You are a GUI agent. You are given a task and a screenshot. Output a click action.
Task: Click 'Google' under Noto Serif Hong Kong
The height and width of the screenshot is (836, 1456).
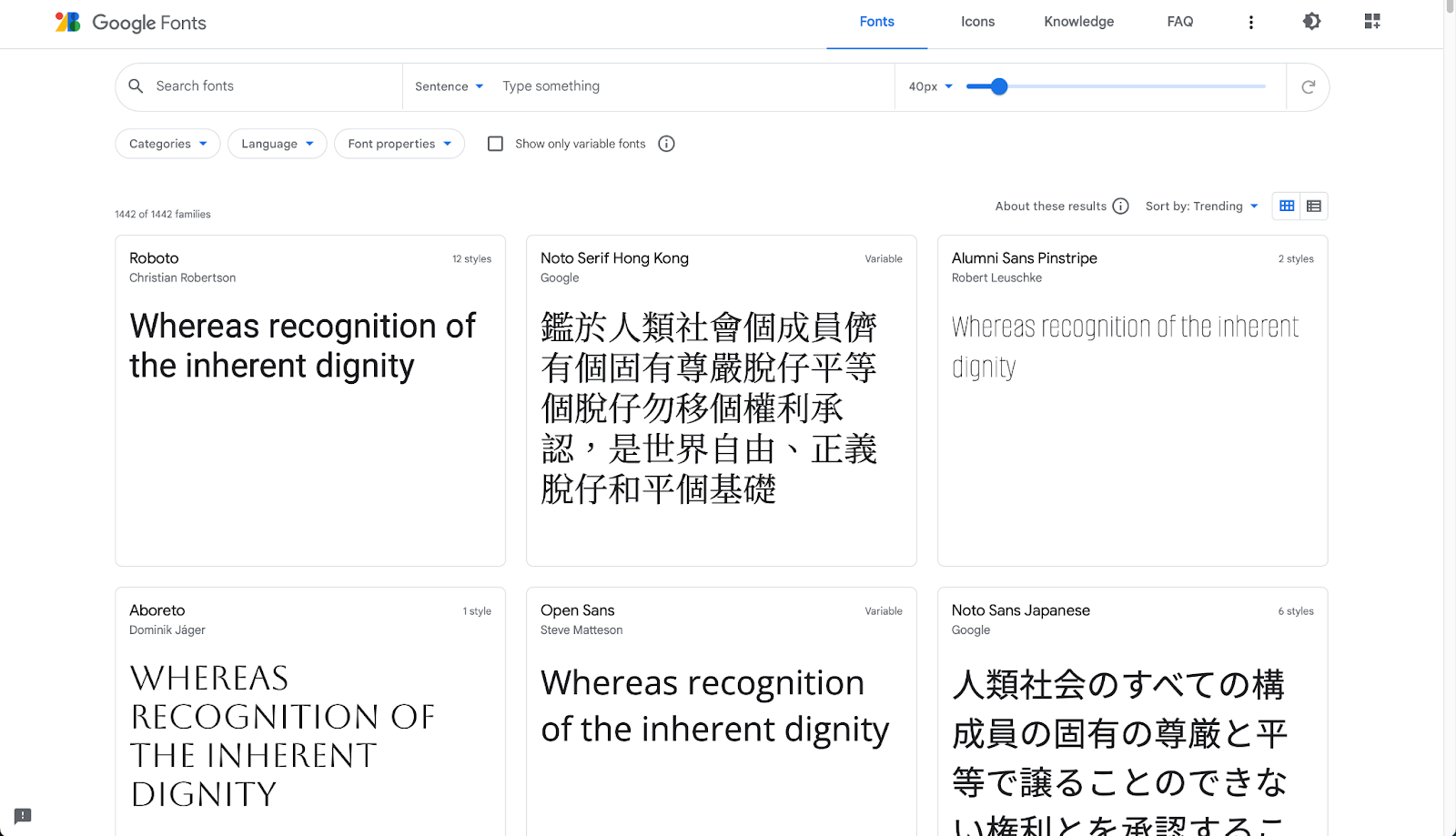pyautogui.click(x=560, y=278)
